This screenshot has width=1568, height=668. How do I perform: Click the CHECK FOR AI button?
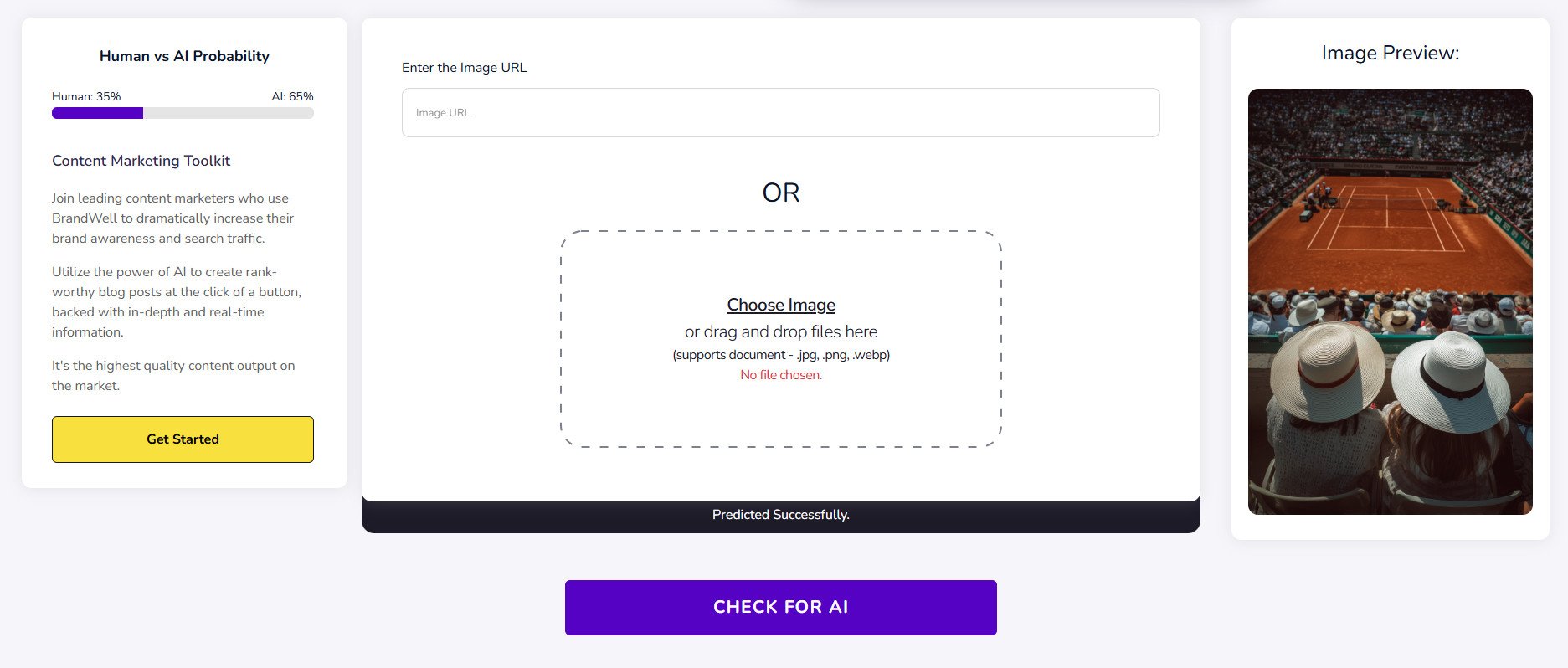coord(780,607)
